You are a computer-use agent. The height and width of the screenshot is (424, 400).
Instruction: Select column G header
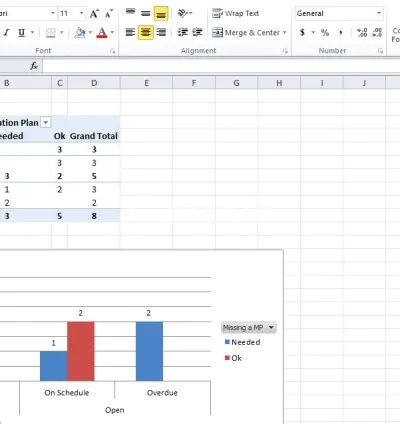236,83
